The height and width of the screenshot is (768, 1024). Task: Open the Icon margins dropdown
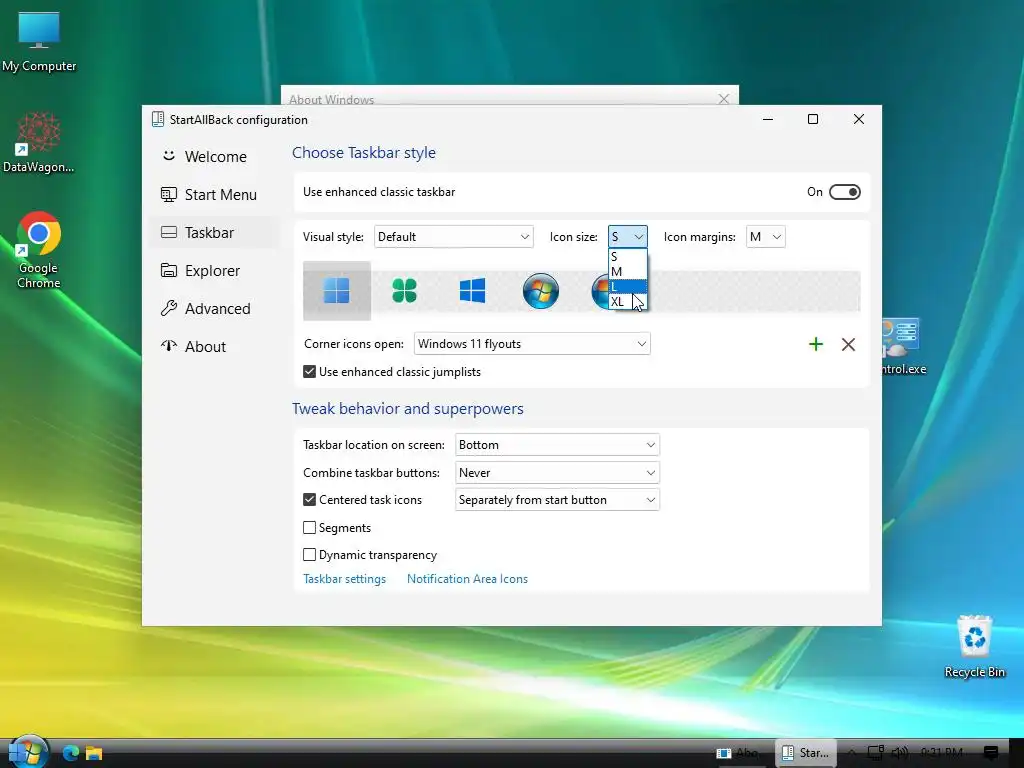tap(765, 236)
